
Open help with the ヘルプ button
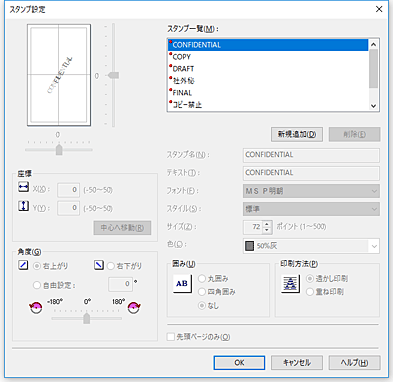354,363
